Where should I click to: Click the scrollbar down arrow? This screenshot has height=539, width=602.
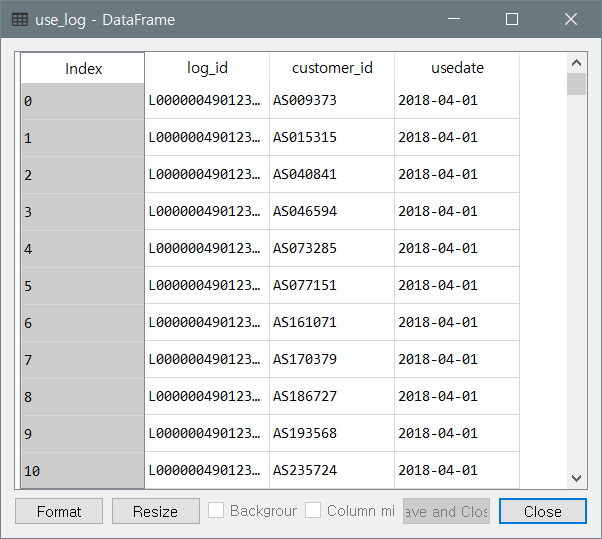click(x=576, y=478)
